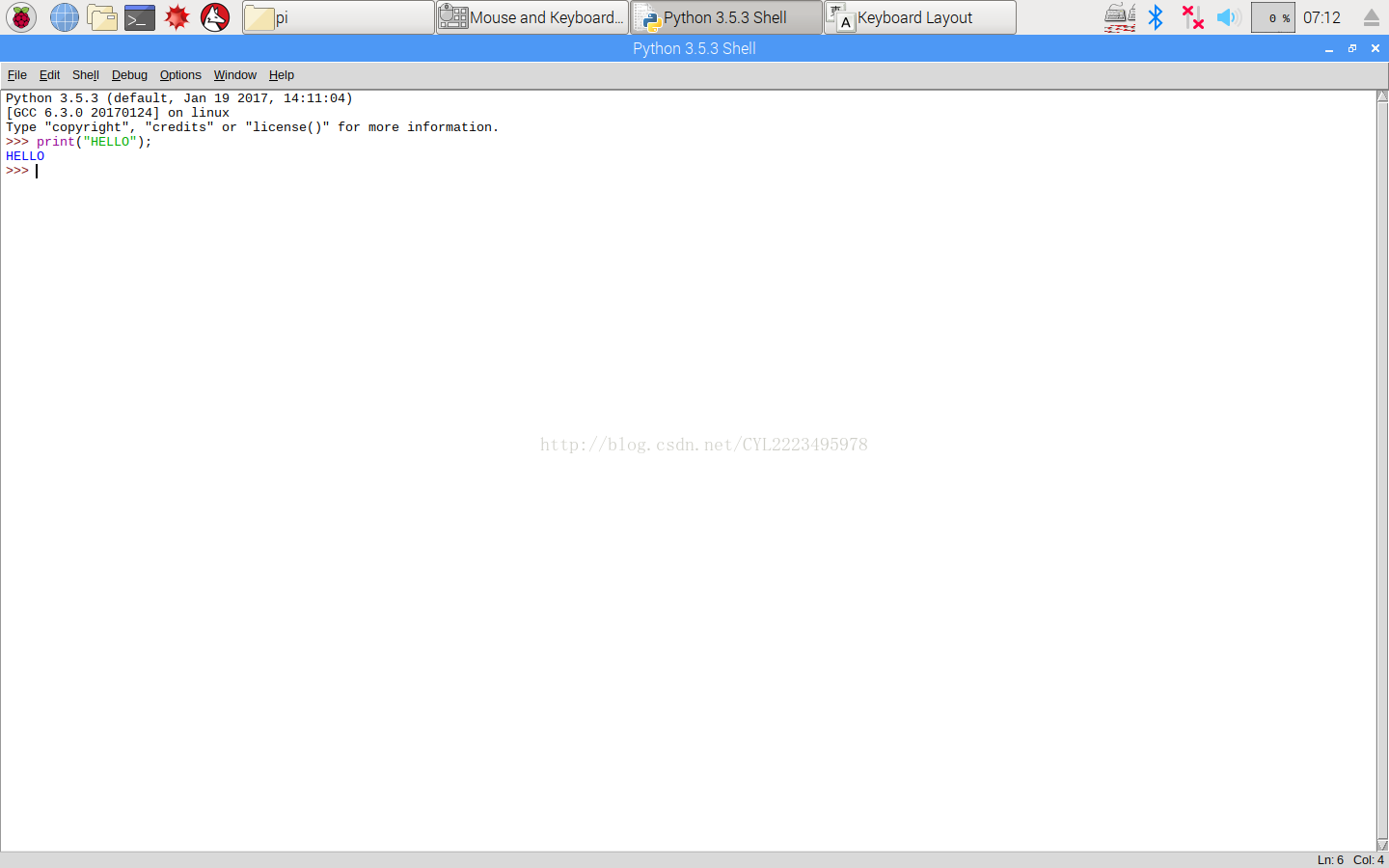Select Python 3.5.3 Shell taskbar button
The image size is (1389, 868).
(726, 17)
